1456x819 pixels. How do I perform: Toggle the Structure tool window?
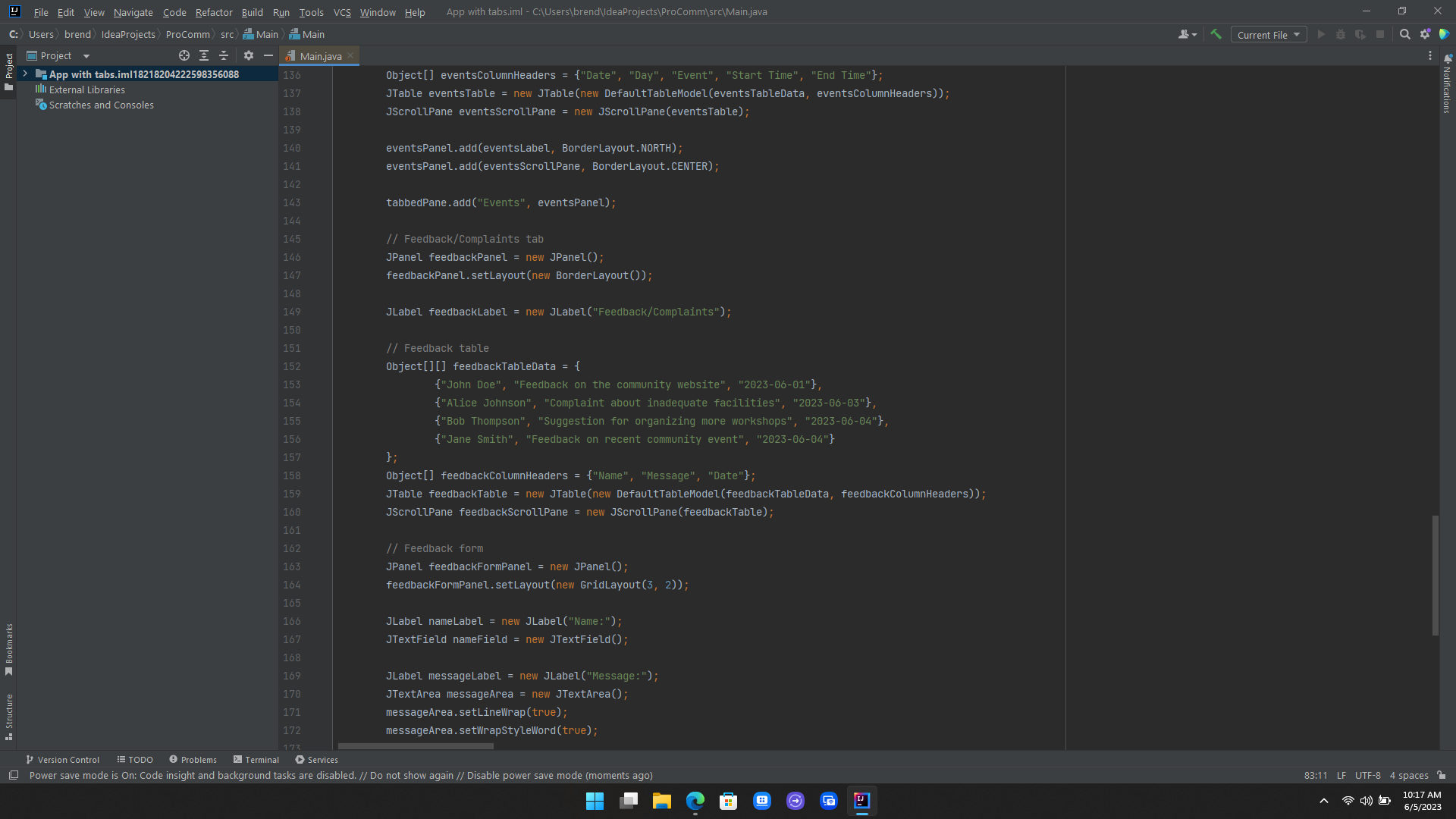9,716
